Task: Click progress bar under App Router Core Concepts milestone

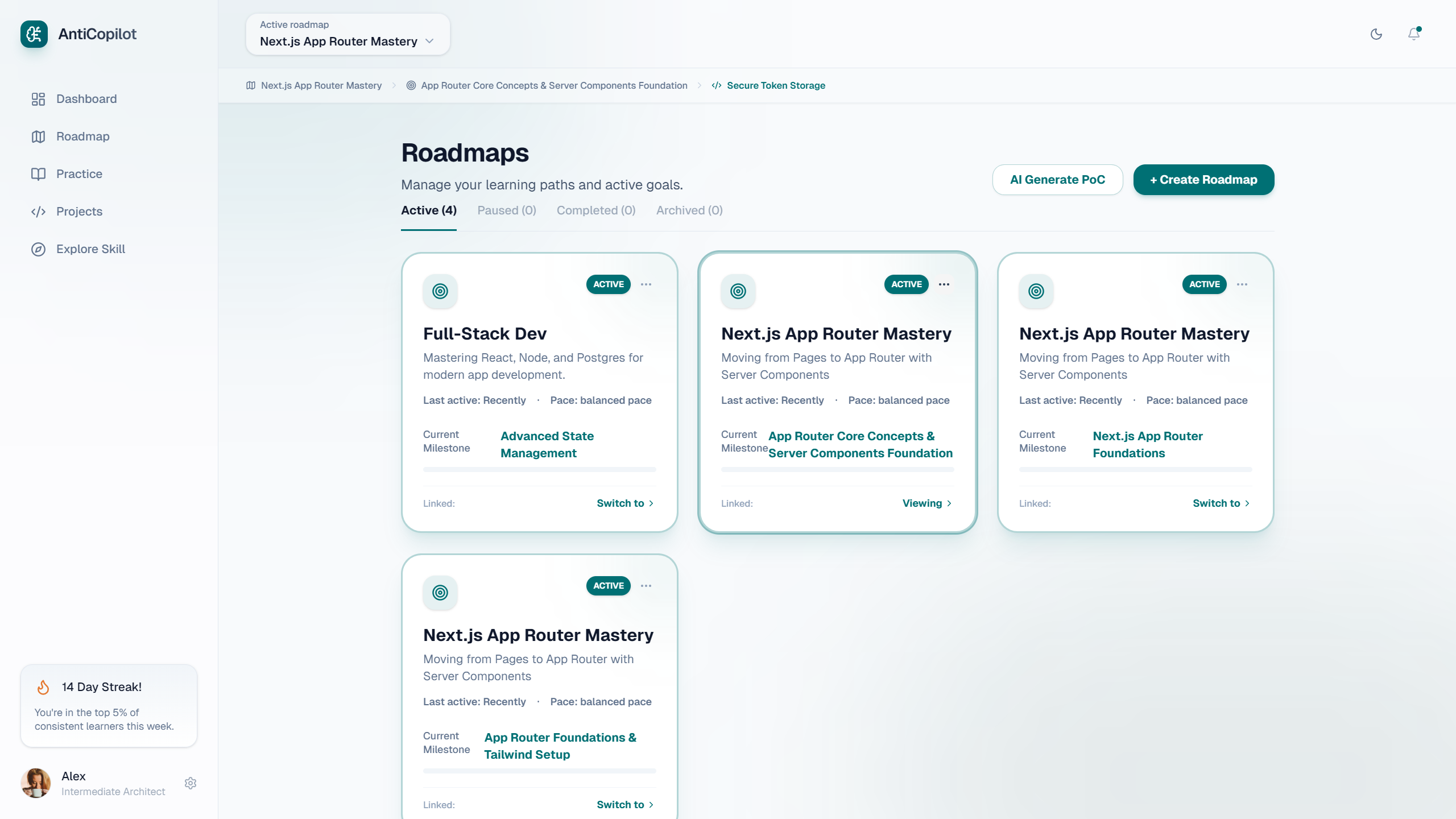Action: (x=838, y=469)
